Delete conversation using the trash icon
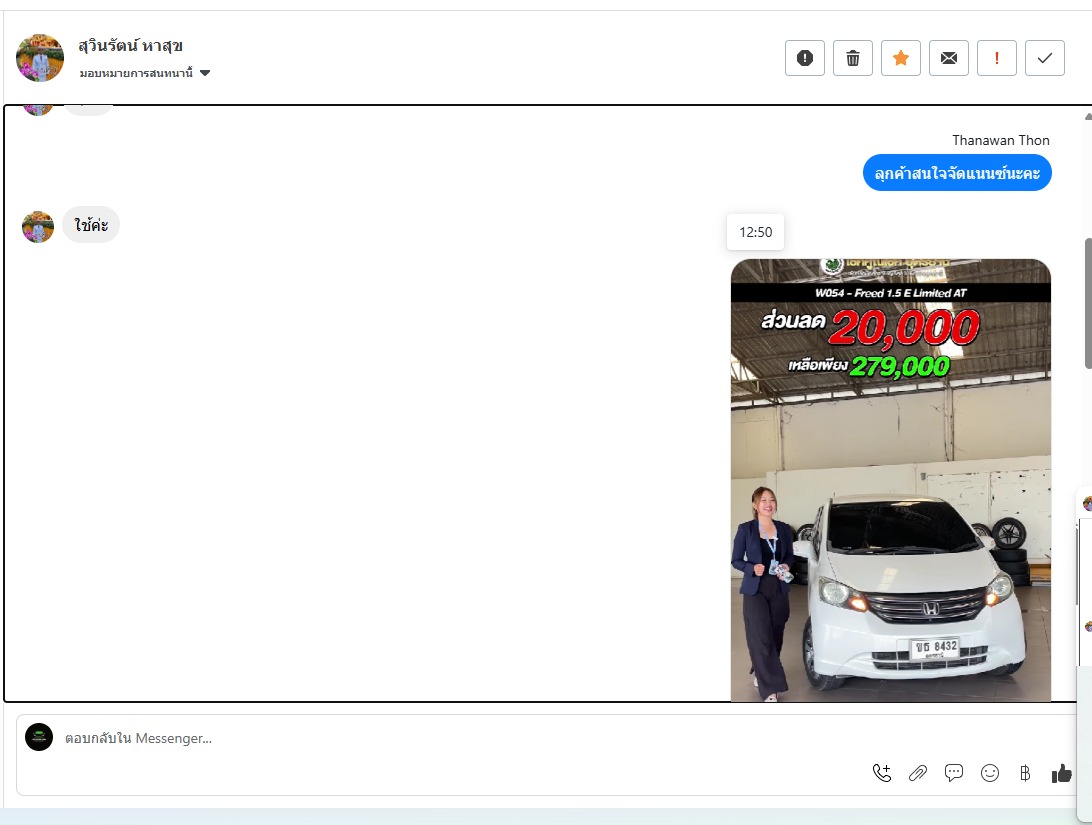The width and height of the screenshot is (1092, 825). (852, 58)
